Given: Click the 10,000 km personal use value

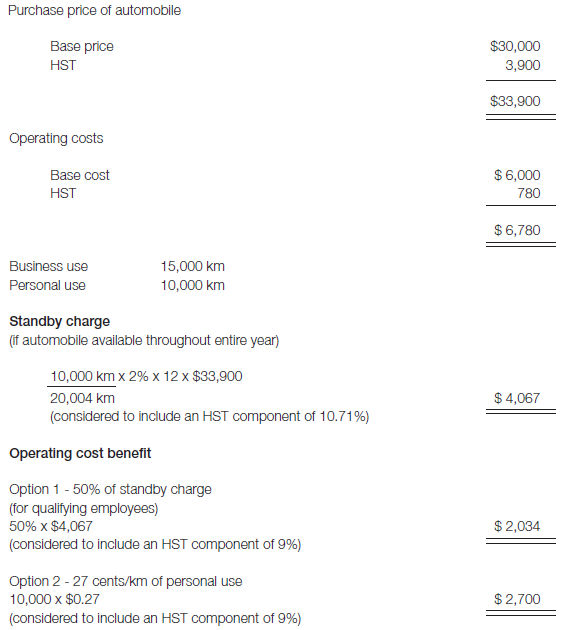Looking at the screenshot, I should [193, 285].
